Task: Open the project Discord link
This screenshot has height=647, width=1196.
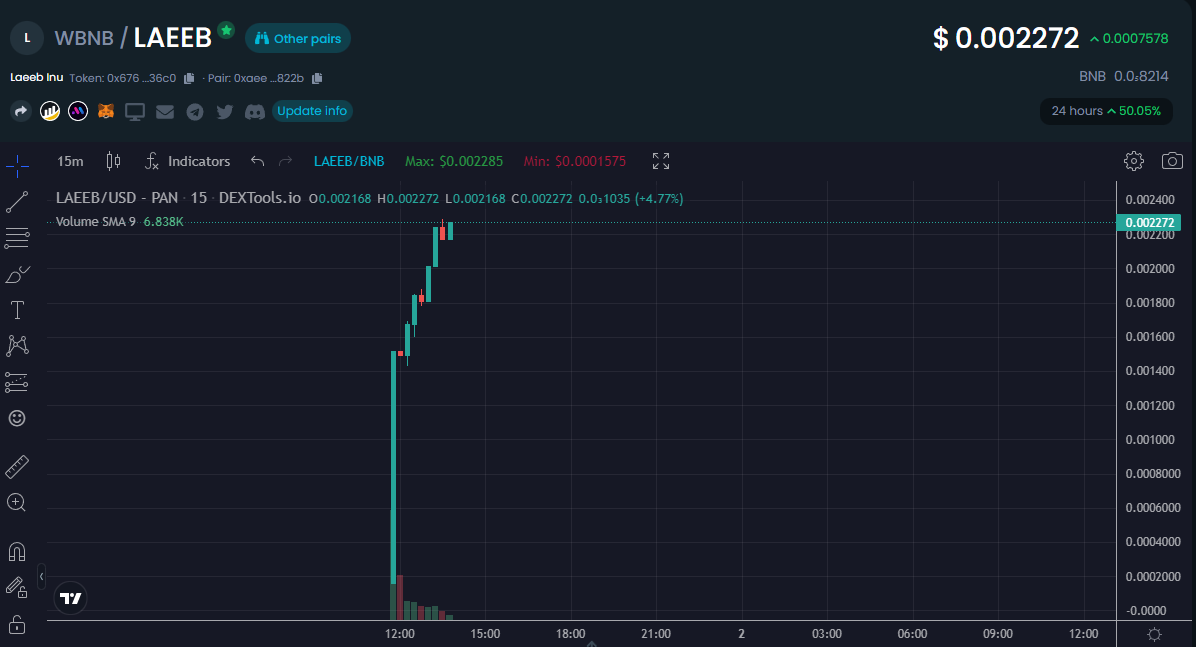Action: click(255, 112)
